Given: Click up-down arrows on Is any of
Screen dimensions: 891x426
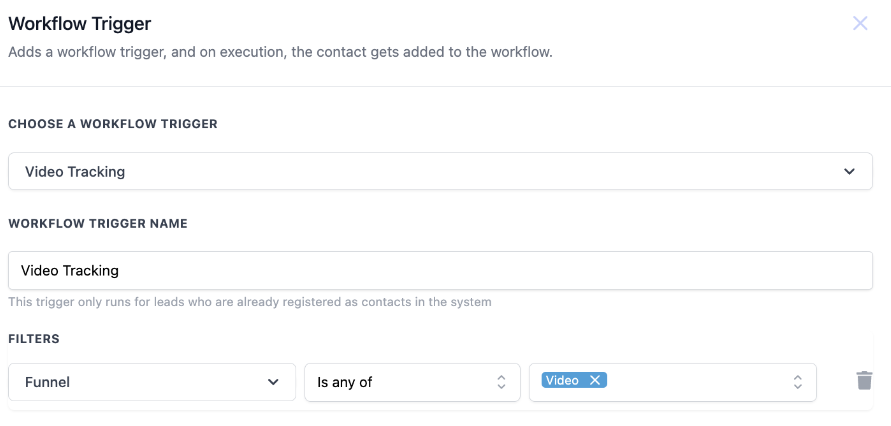Looking at the screenshot, I should 501,382.
